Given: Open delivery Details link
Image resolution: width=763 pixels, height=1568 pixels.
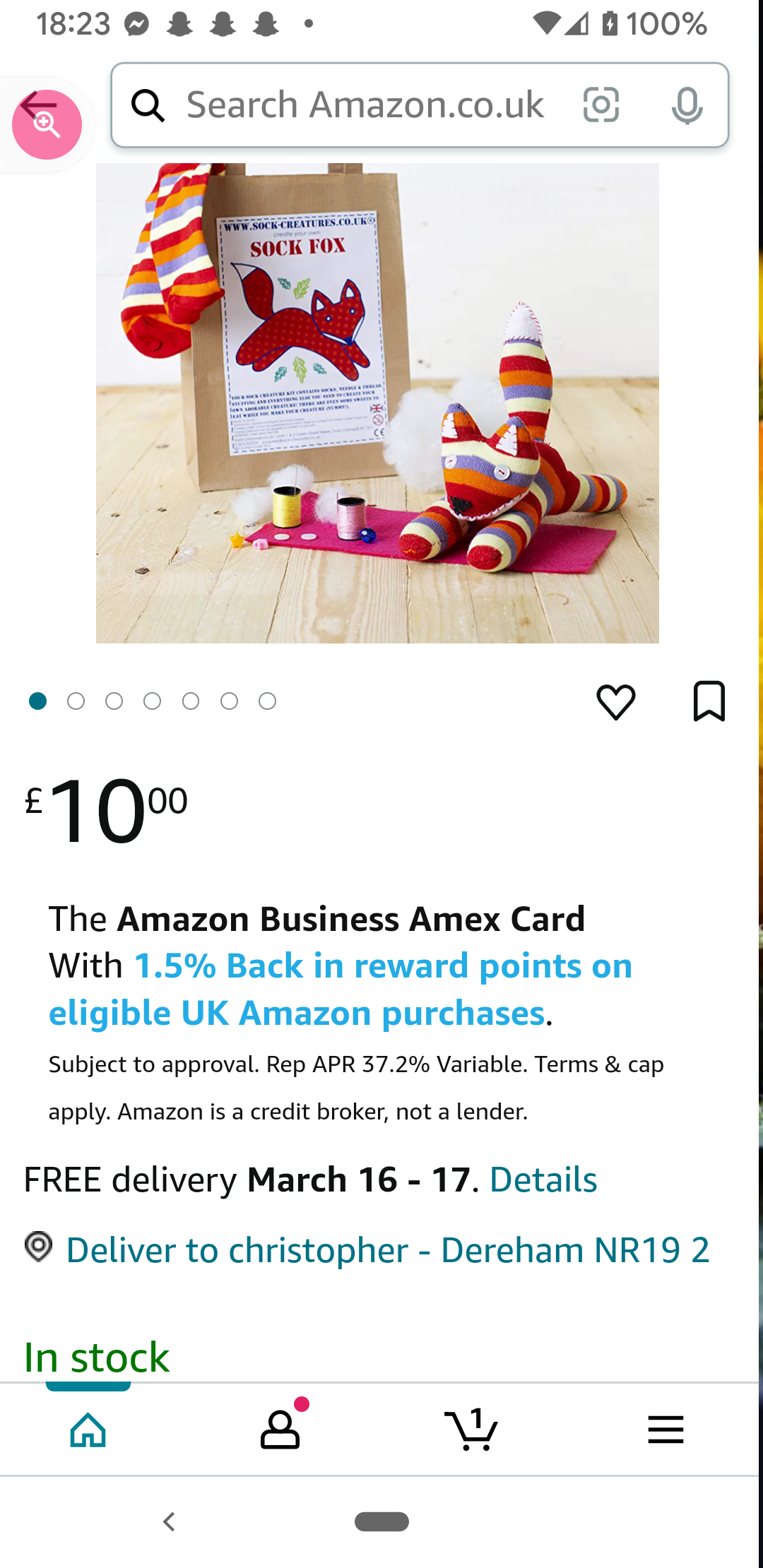Looking at the screenshot, I should coord(543,1180).
